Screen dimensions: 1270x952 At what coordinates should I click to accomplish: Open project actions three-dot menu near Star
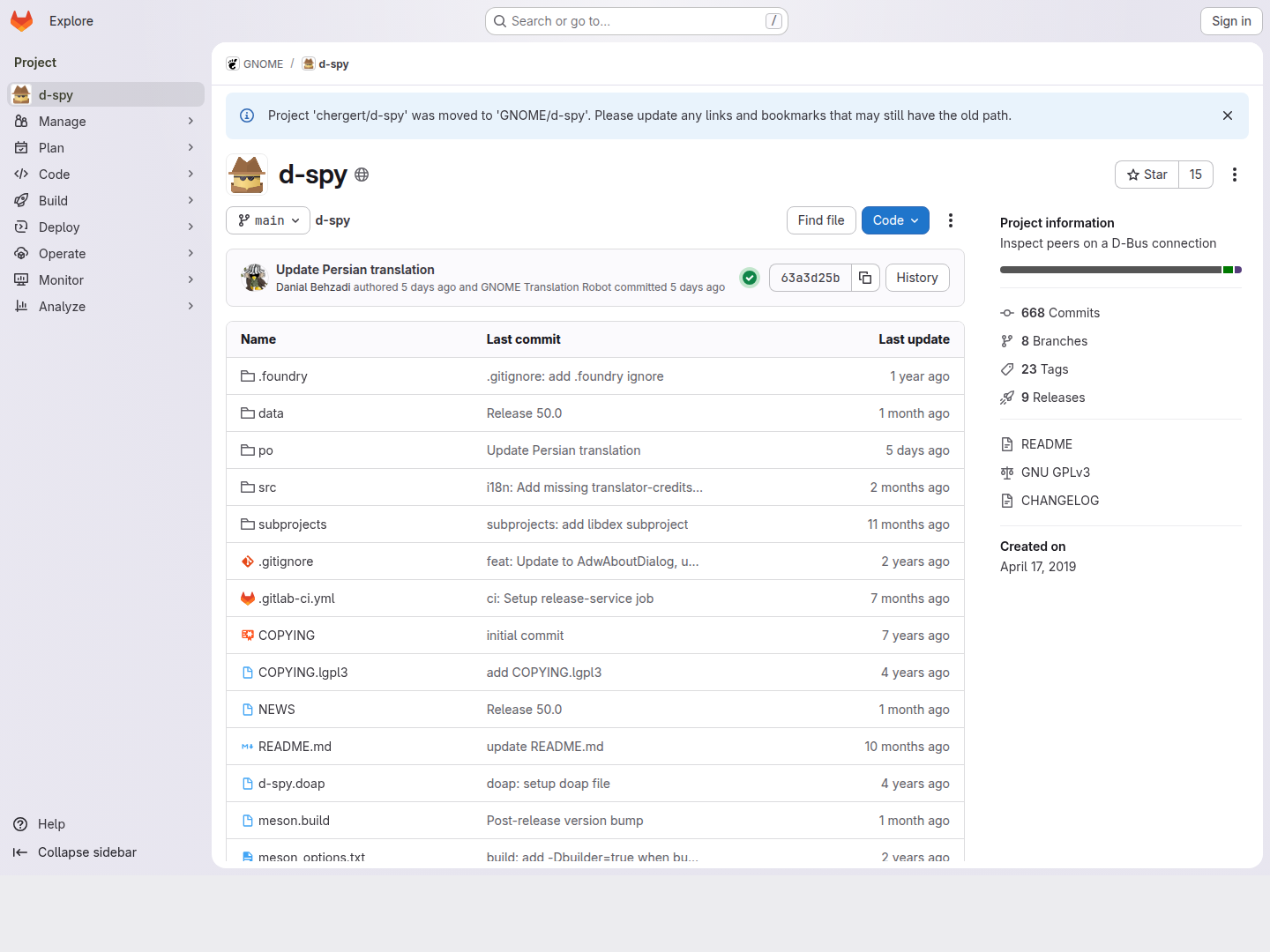coord(1235,175)
